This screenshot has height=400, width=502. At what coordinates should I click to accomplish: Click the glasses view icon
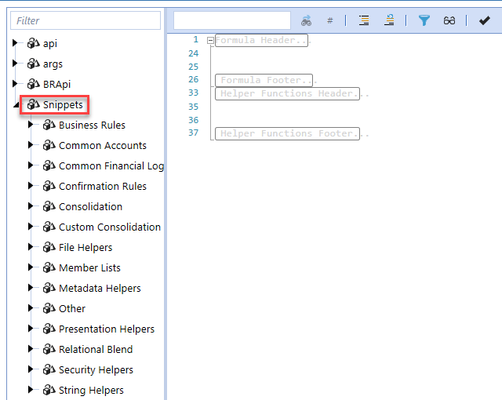[449, 21]
